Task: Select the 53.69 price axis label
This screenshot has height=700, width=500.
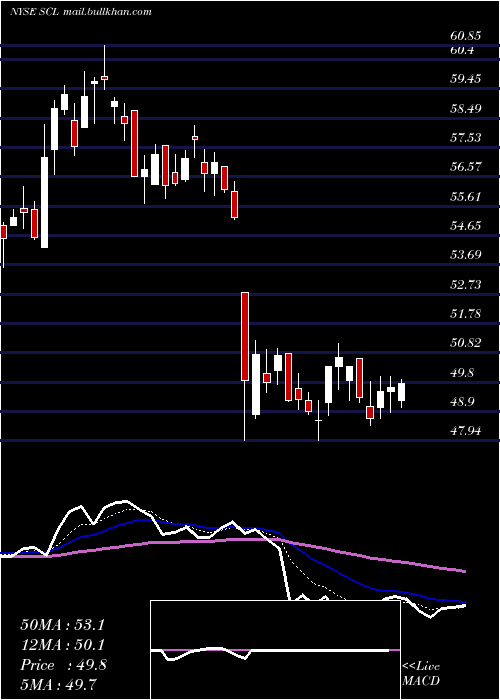Action: click(x=466, y=255)
